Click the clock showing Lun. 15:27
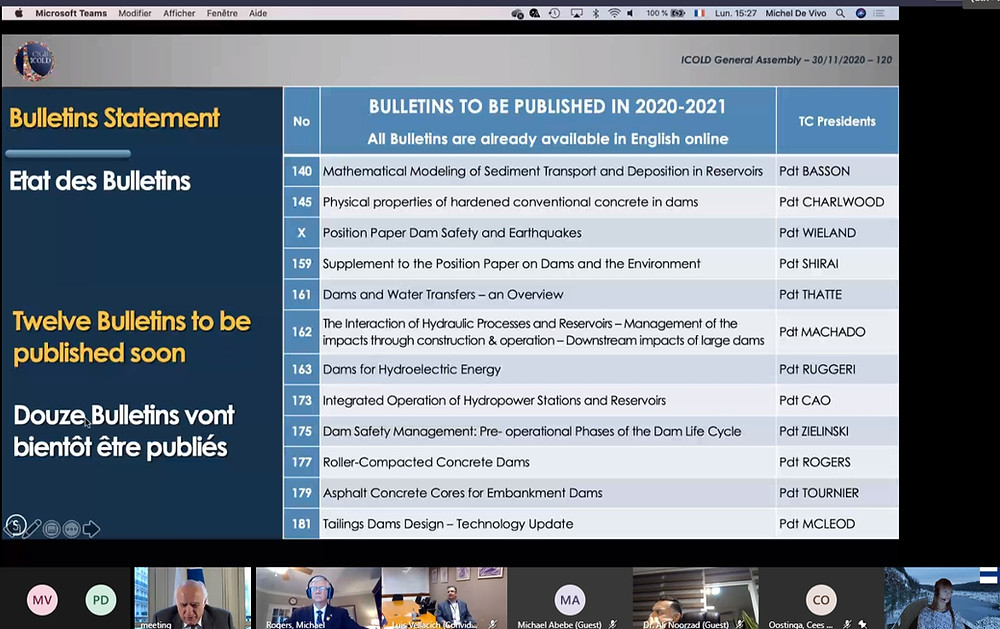1000x629 pixels. coord(735,13)
